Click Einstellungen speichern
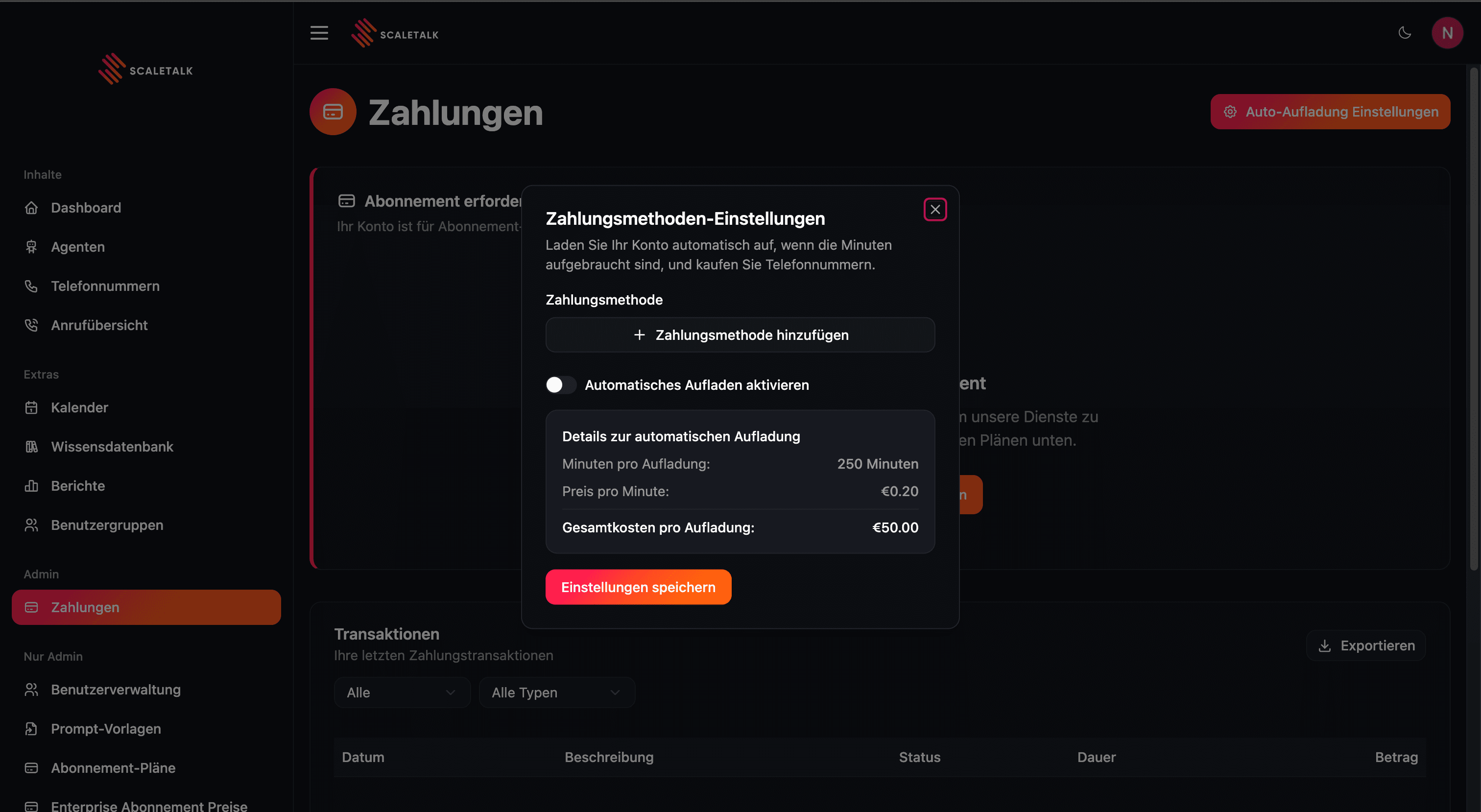The image size is (1481, 812). (638, 587)
